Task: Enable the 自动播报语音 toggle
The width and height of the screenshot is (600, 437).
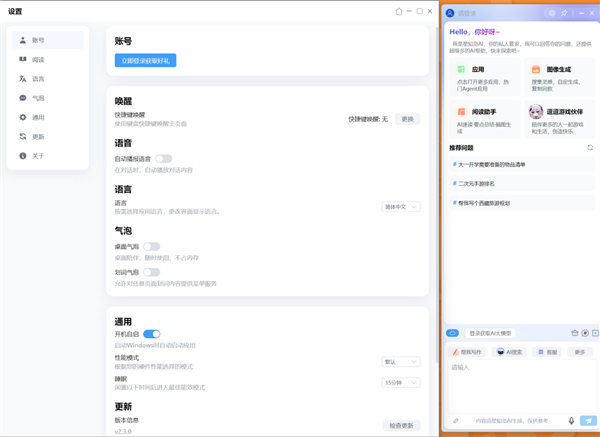Action: (163, 158)
